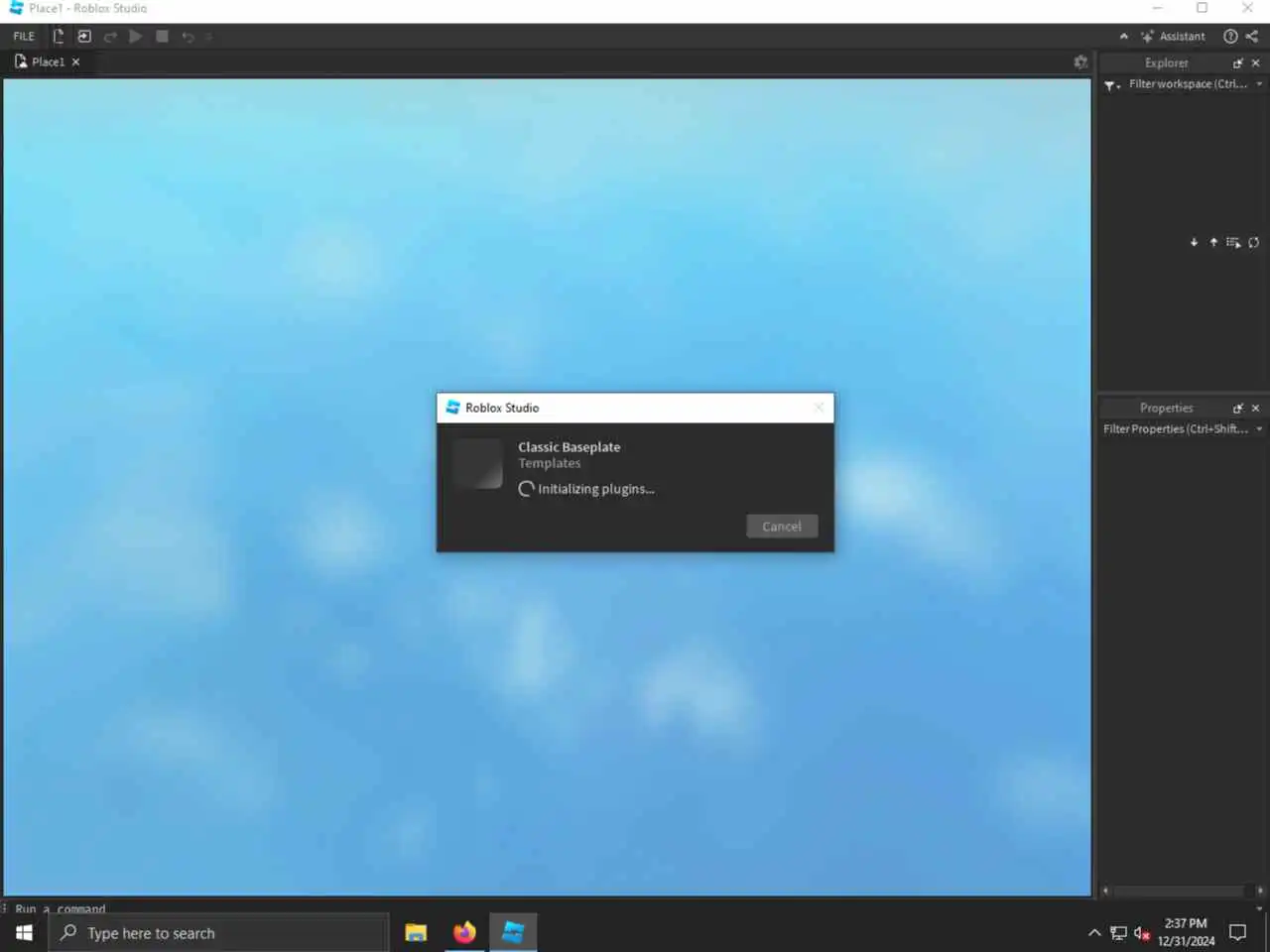Open the taskbar clock and date
Screen dimensions: 1270x952
(x=1186, y=932)
